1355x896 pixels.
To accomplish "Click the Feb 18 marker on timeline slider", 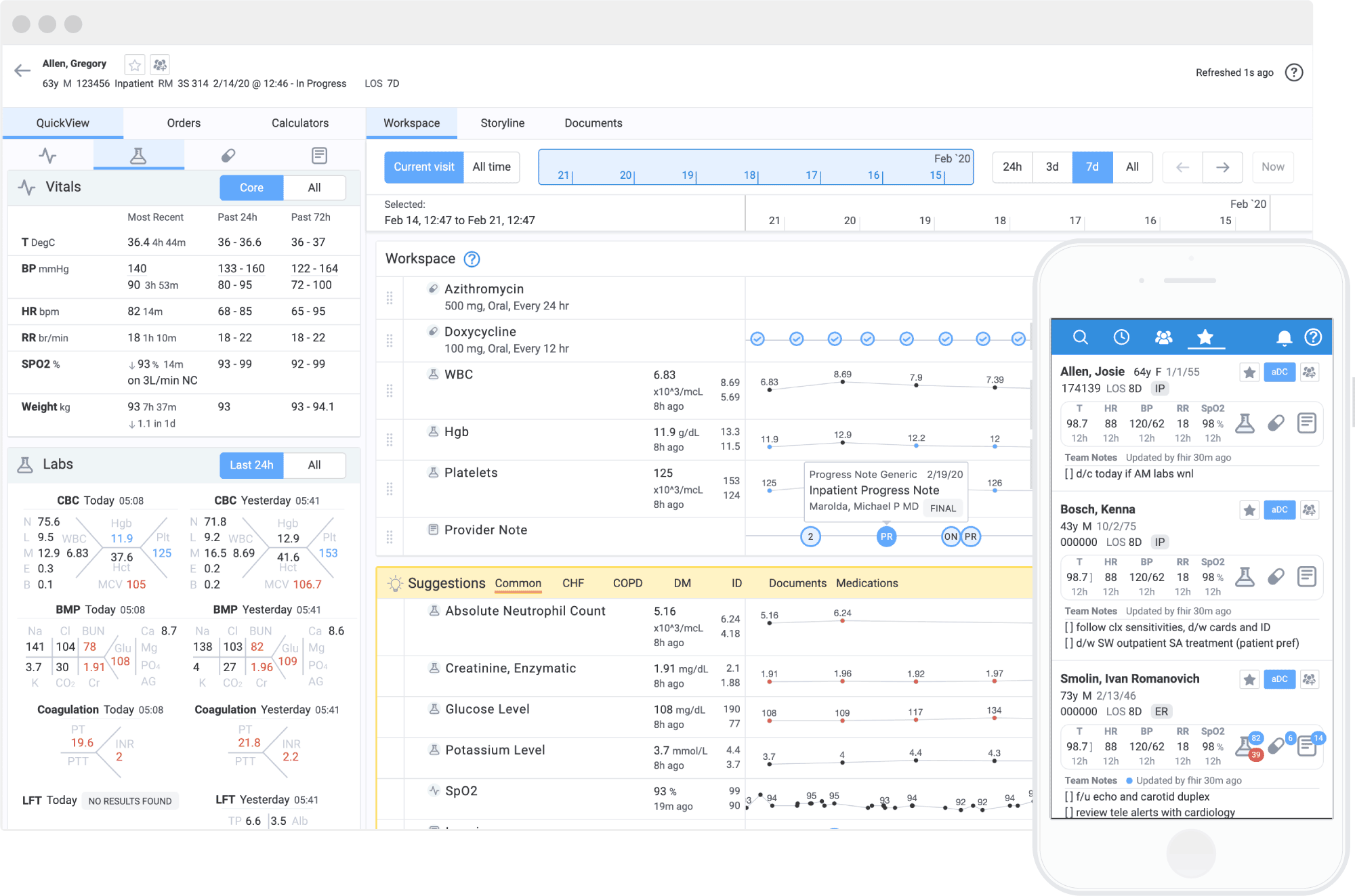I will click(751, 175).
